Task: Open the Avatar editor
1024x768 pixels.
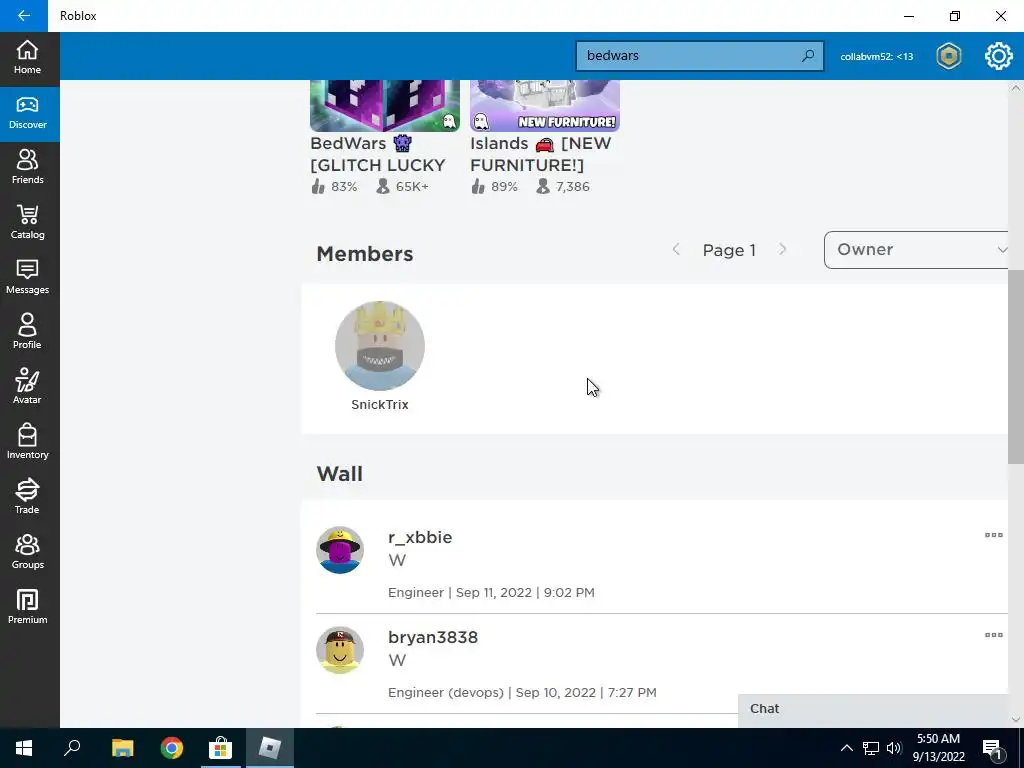Action: [27, 387]
